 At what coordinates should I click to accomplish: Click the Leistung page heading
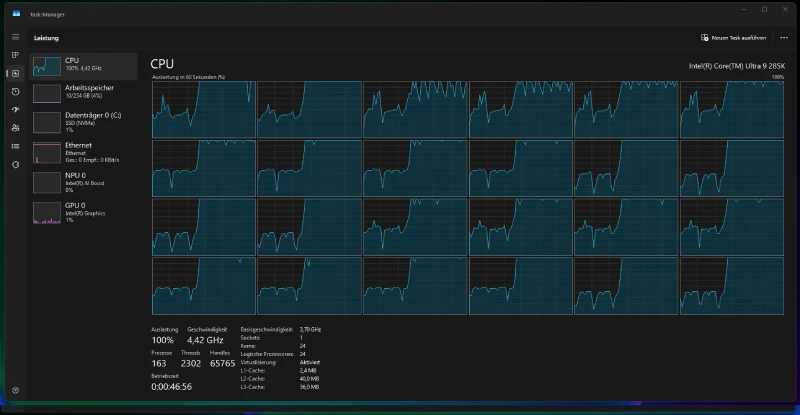[x=46, y=38]
